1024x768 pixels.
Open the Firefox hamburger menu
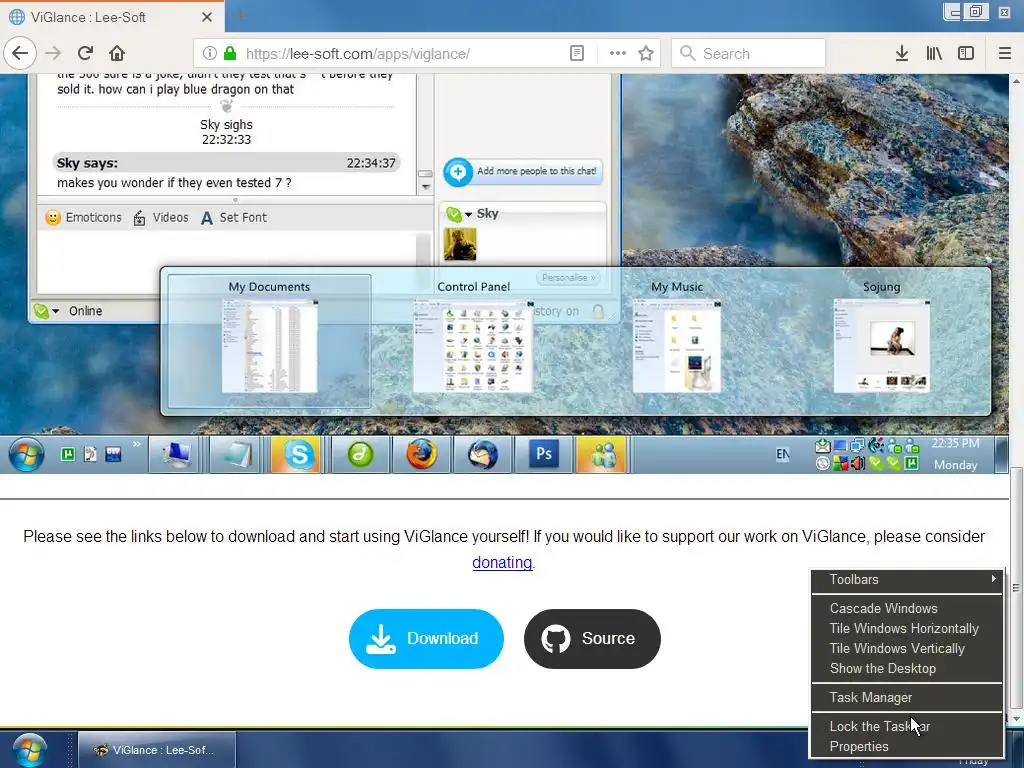point(1004,53)
